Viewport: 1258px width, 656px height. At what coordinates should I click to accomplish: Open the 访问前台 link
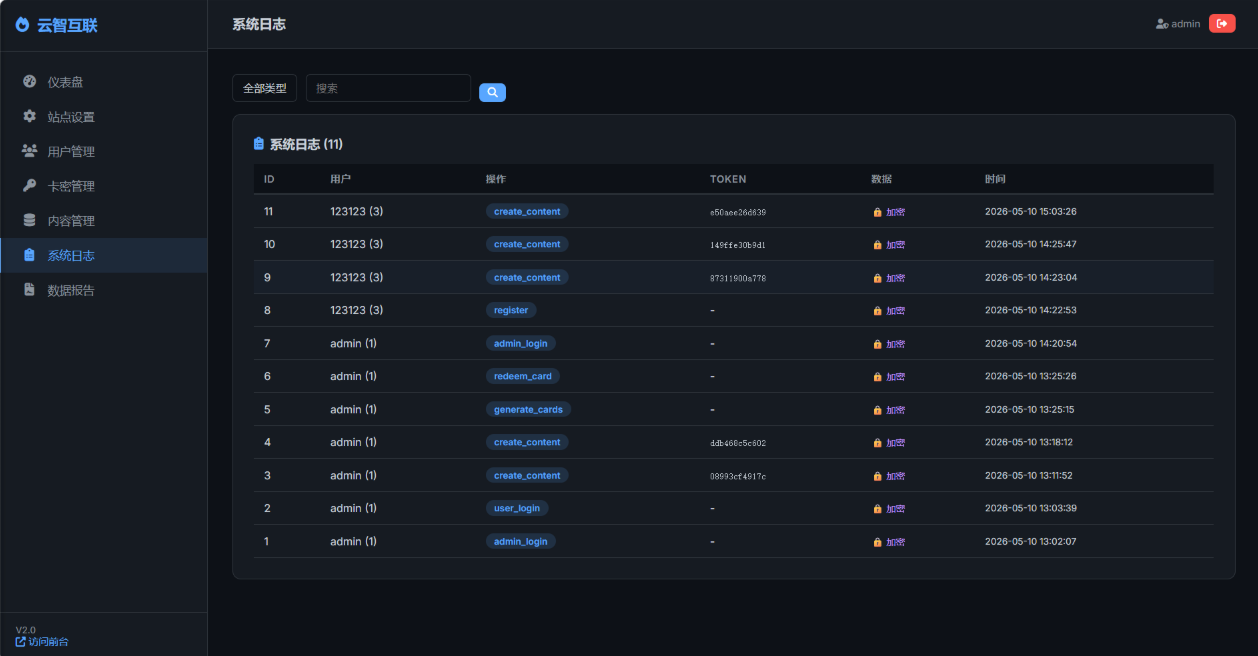coord(42,641)
